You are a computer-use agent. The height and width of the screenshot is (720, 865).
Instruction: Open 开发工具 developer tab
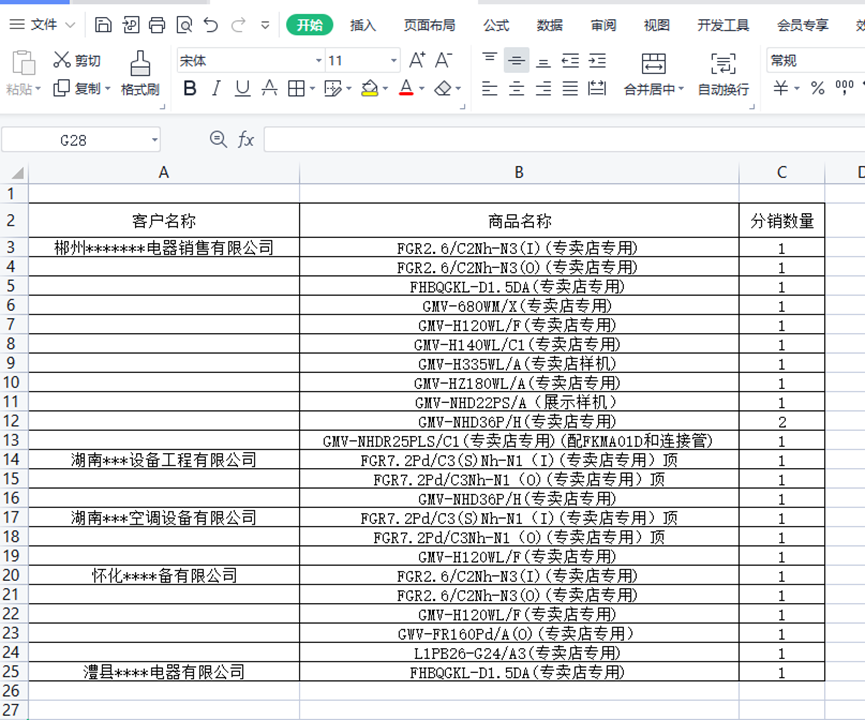723,25
